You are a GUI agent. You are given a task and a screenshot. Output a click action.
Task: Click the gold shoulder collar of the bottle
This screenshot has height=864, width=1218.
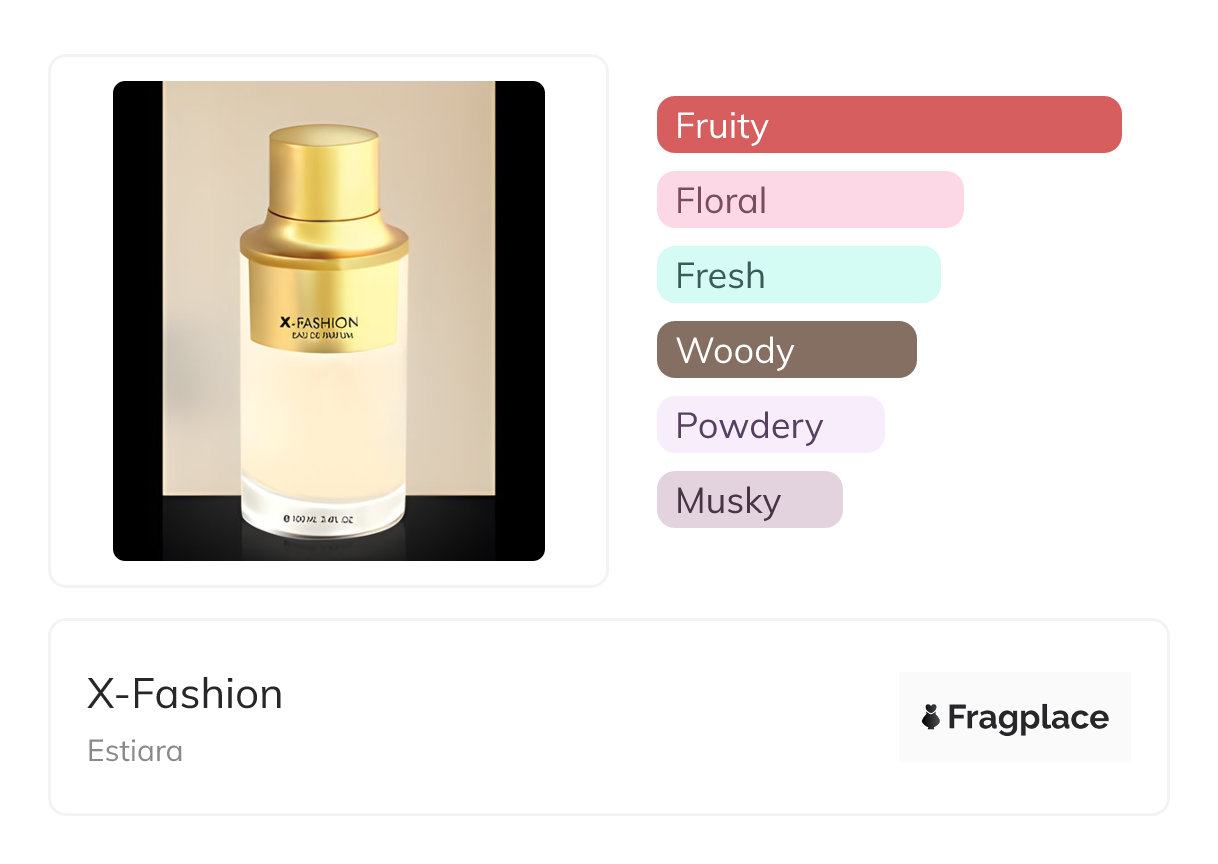pos(324,241)
